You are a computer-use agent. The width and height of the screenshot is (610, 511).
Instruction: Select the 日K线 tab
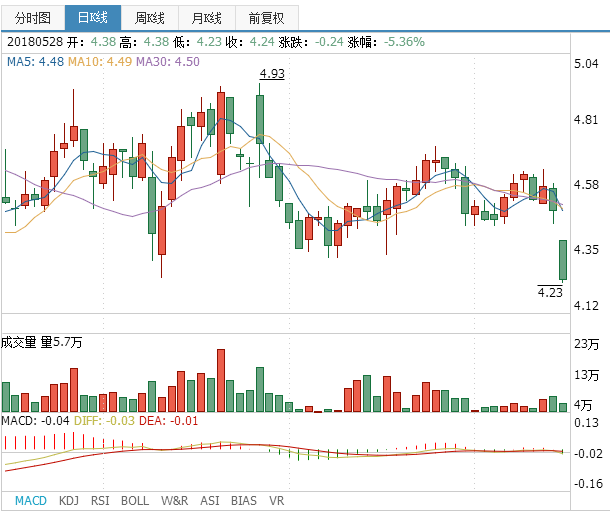(93, 18)
